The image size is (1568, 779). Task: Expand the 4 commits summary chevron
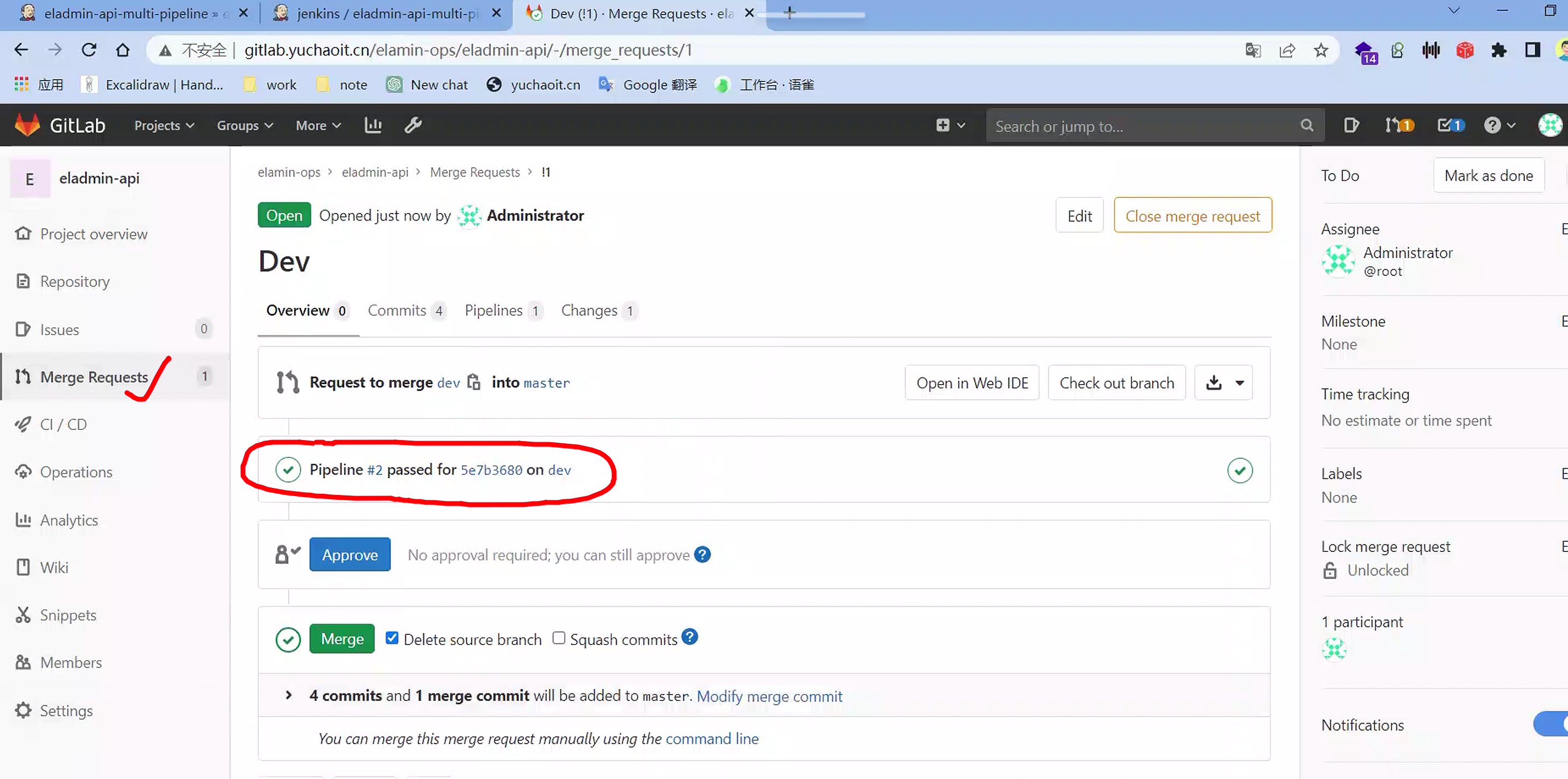[x=289, y=695]
